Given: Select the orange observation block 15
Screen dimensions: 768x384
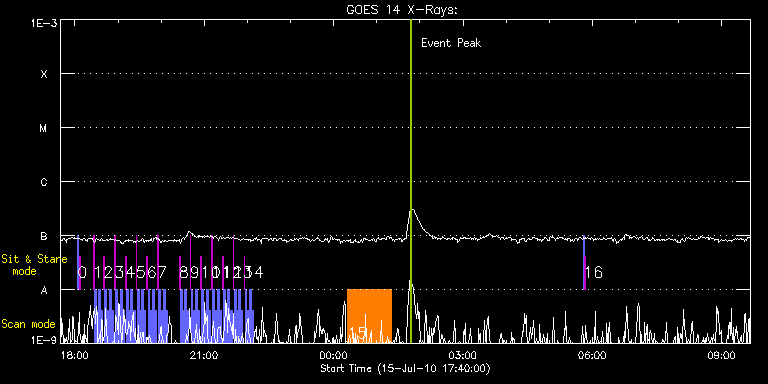Looking at the screenshot, I should 369,315.
